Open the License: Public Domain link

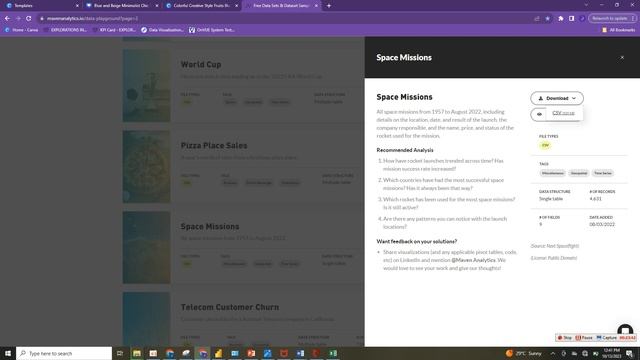[x=554, y=258]
